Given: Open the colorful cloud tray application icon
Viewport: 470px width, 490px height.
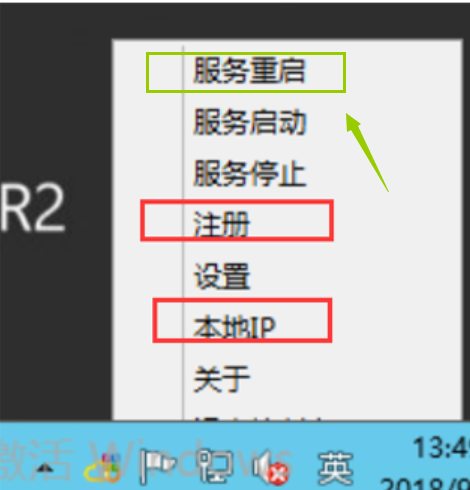Looking at the screenshot, I should tap(102, 468).
